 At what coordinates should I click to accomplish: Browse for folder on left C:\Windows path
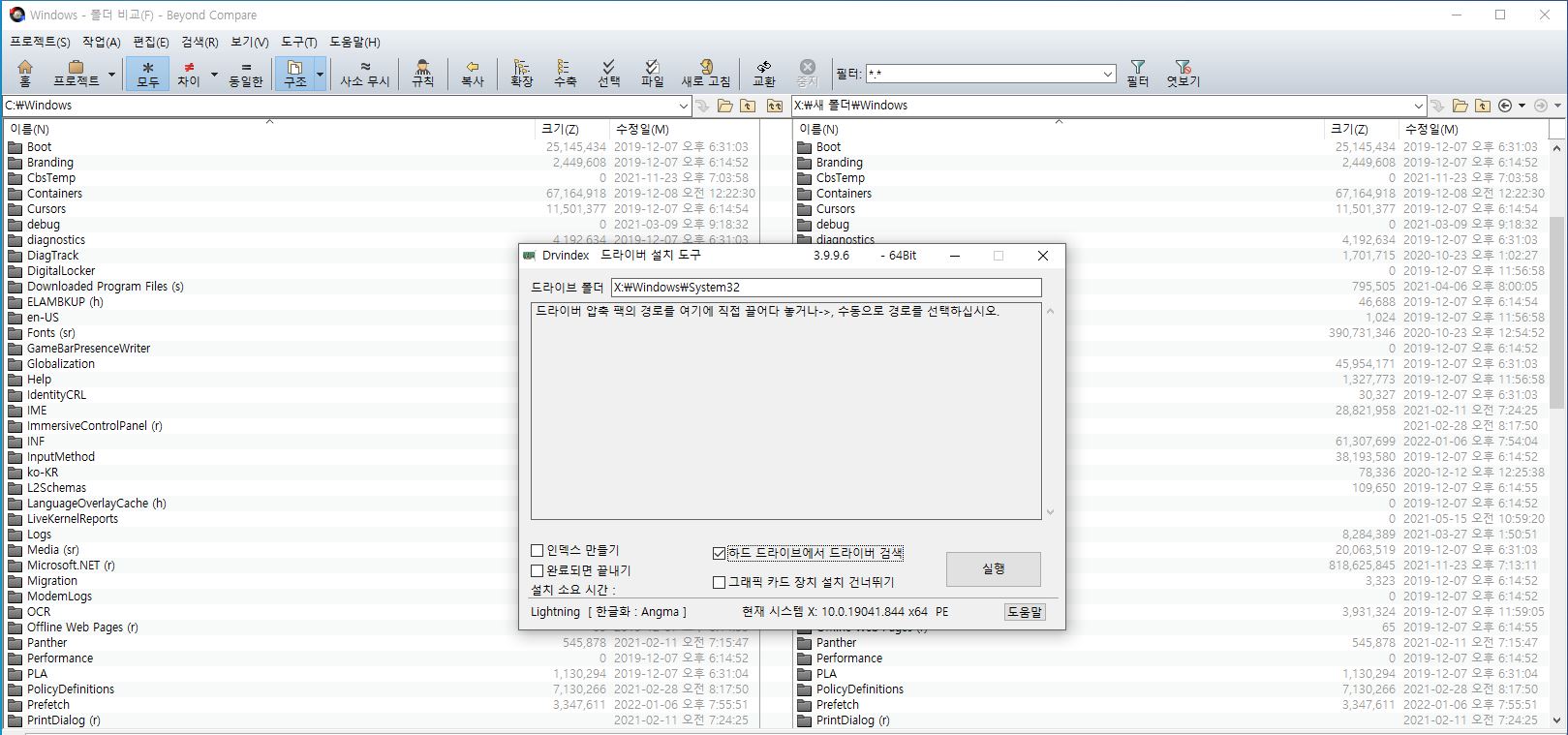coord(724,106)
